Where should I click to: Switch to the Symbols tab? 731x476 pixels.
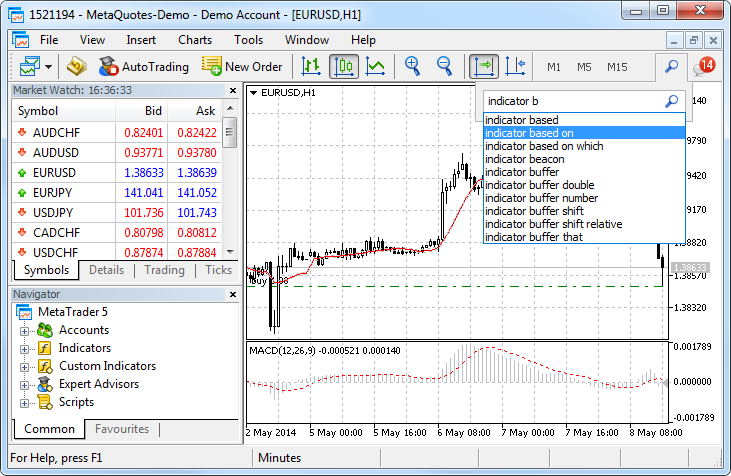[x=46, y=270]
